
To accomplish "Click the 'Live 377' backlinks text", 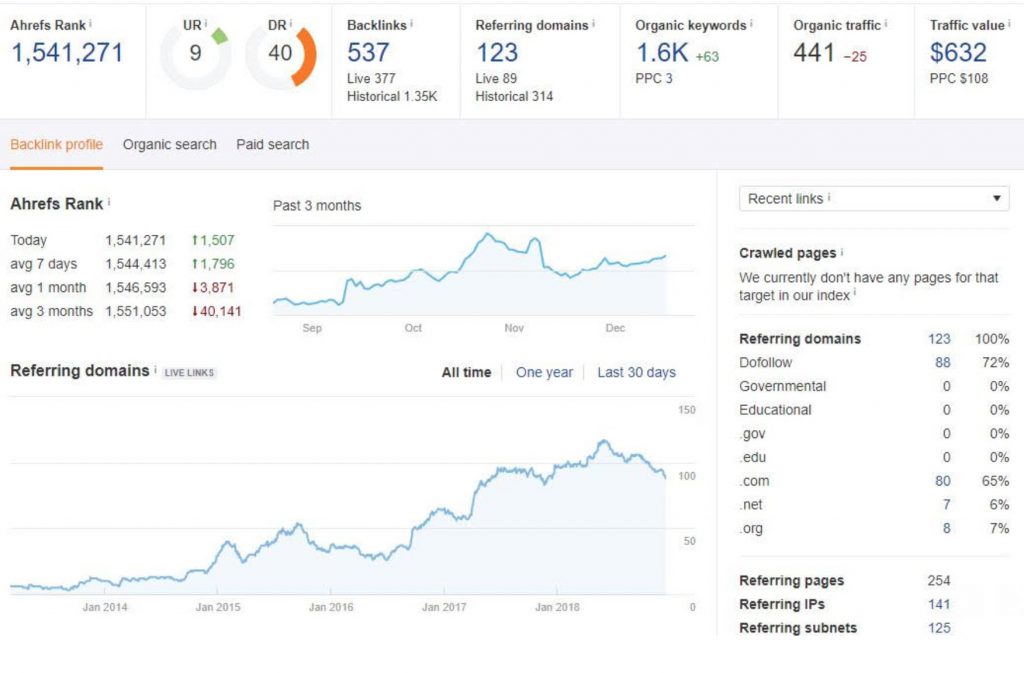I will pyautogui.click(x=371, y=78).
